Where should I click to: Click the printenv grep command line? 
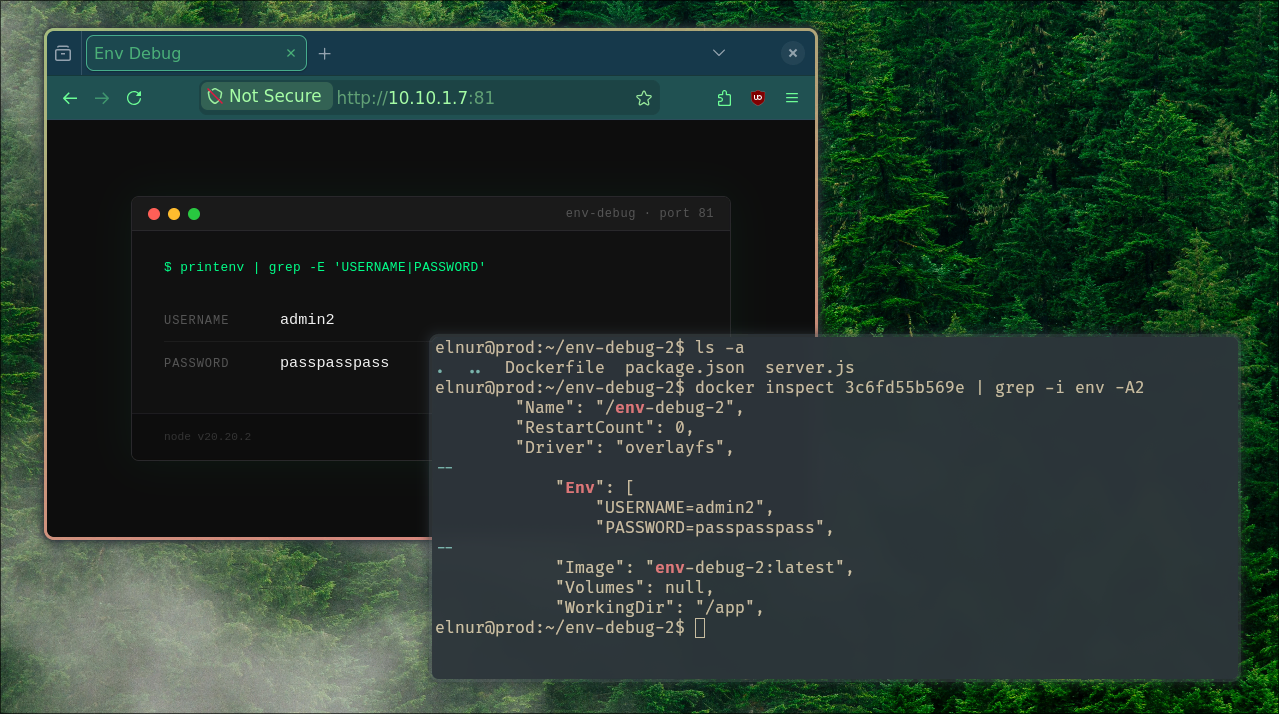pos(325,267)
